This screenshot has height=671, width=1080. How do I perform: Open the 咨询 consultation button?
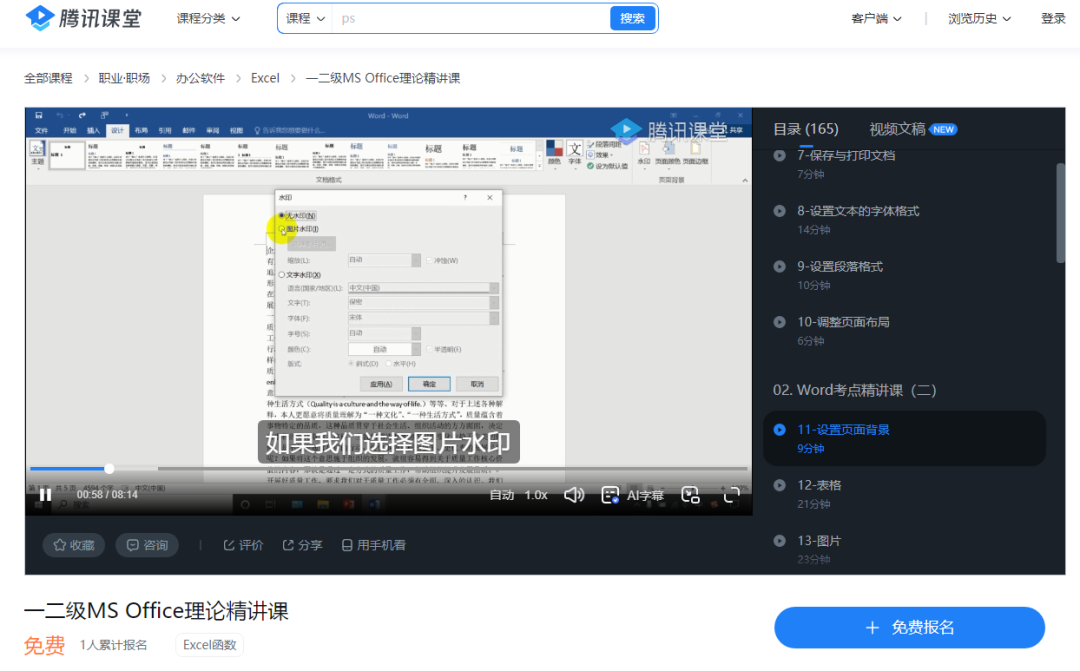[x=147, y=545]
